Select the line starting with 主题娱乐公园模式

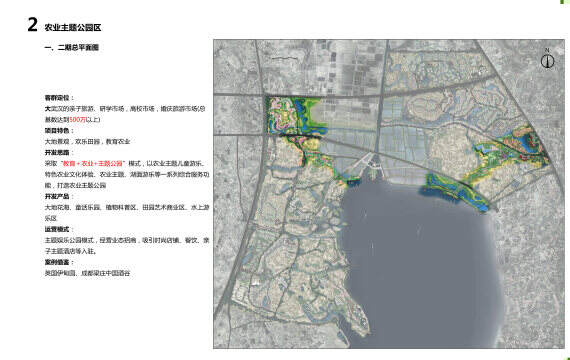[127, 240]
